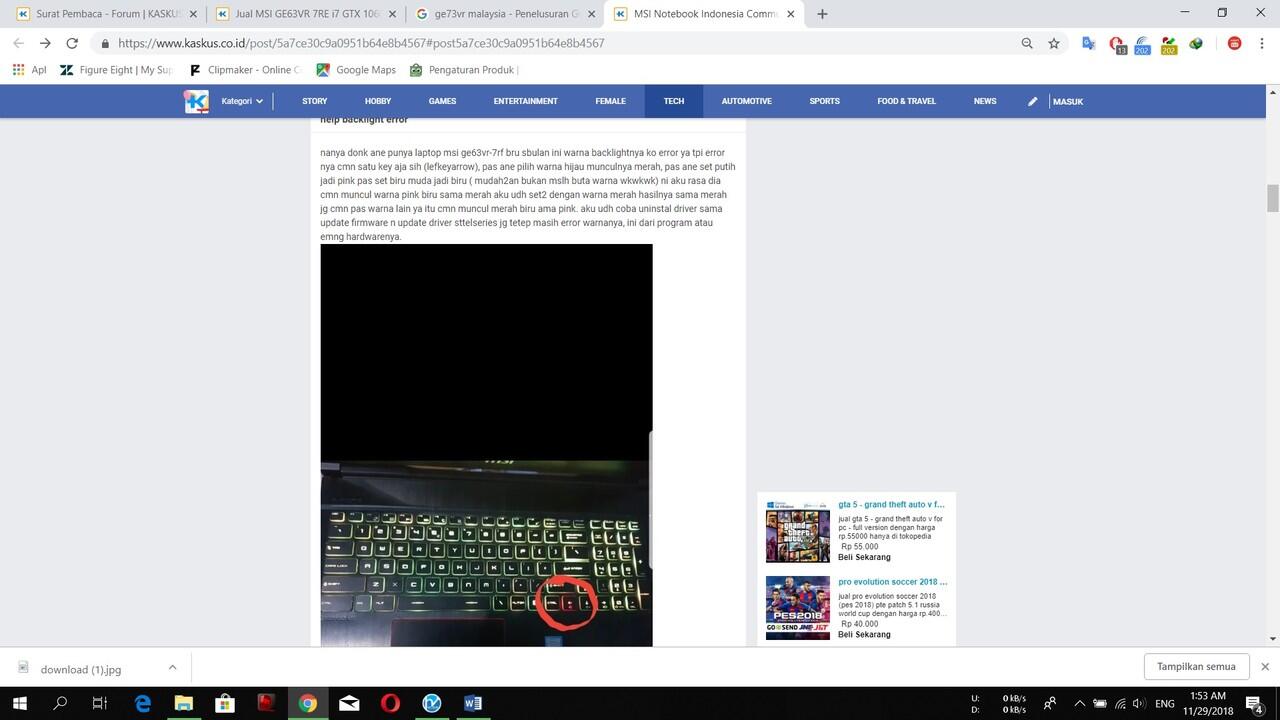Open the Apps bookmarks shortcut

29,70
